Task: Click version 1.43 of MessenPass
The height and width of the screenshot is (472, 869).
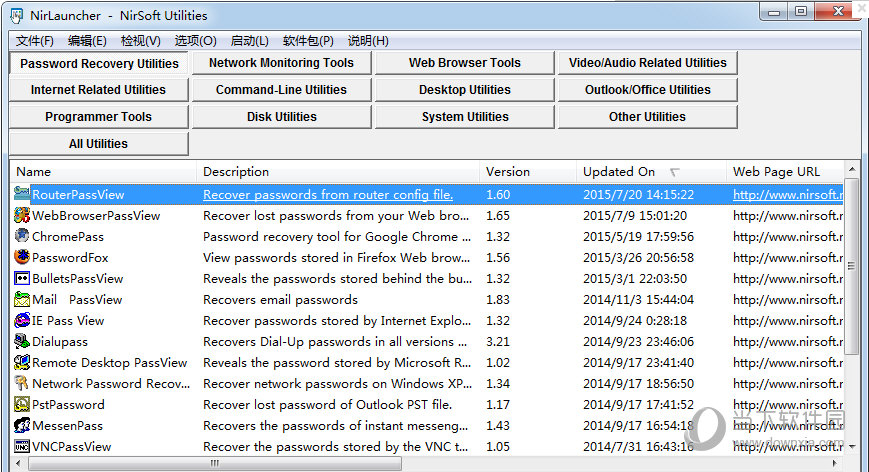Action: point(498,426)
